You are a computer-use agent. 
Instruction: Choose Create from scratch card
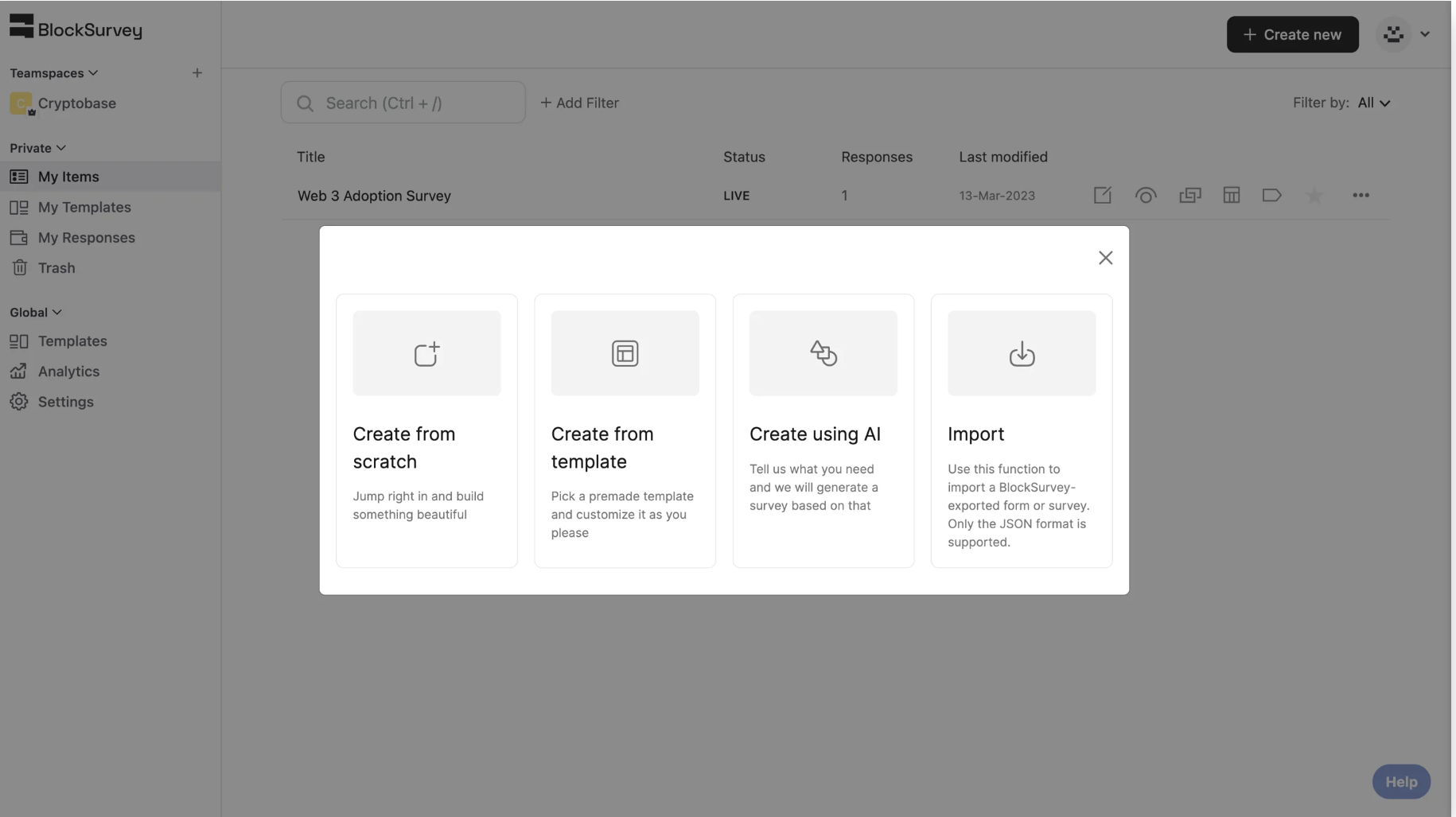tap(426, 430)
